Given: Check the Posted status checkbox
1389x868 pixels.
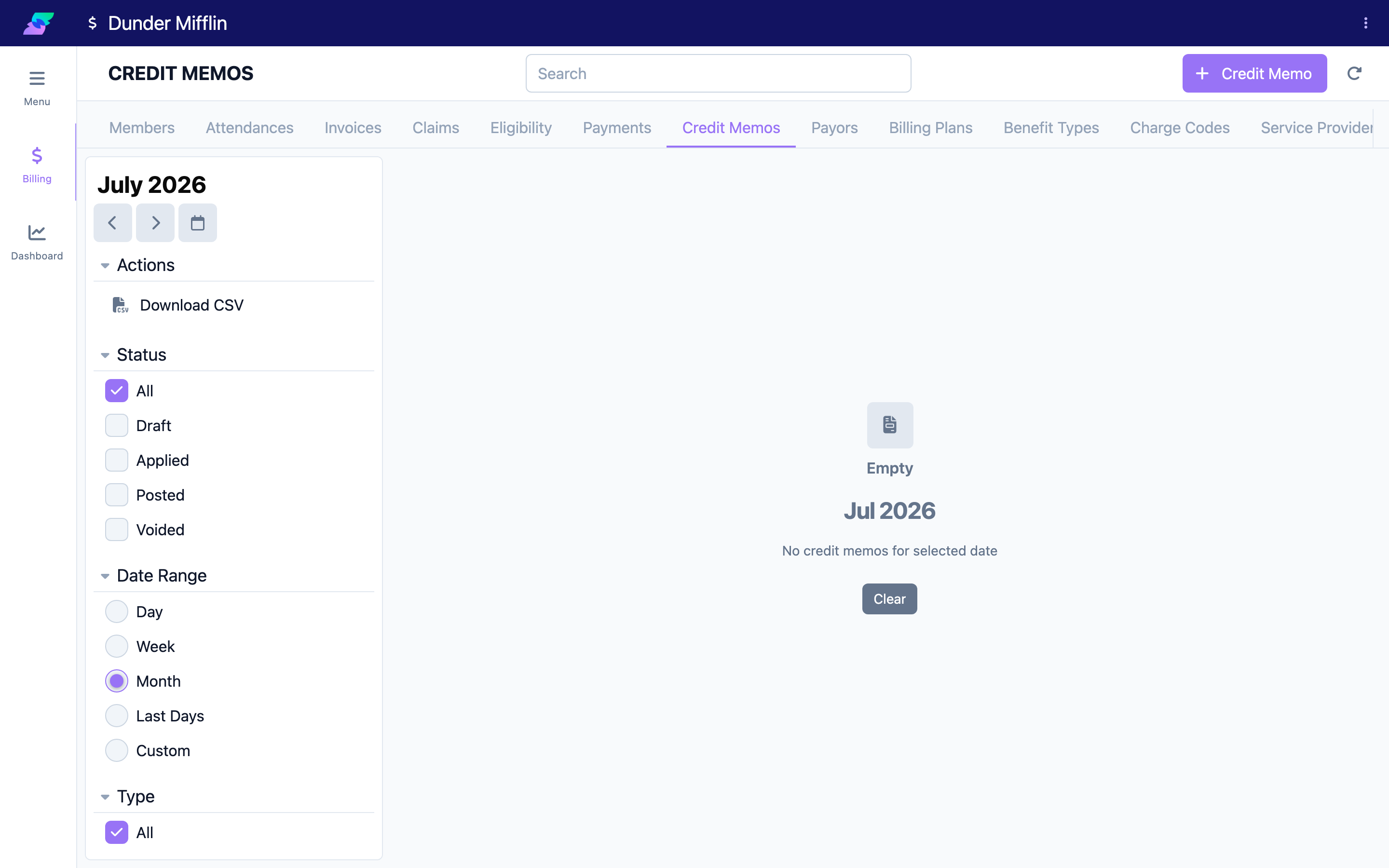Looking at the screenshot, I should pyautogui.click(x=117, y=495).
